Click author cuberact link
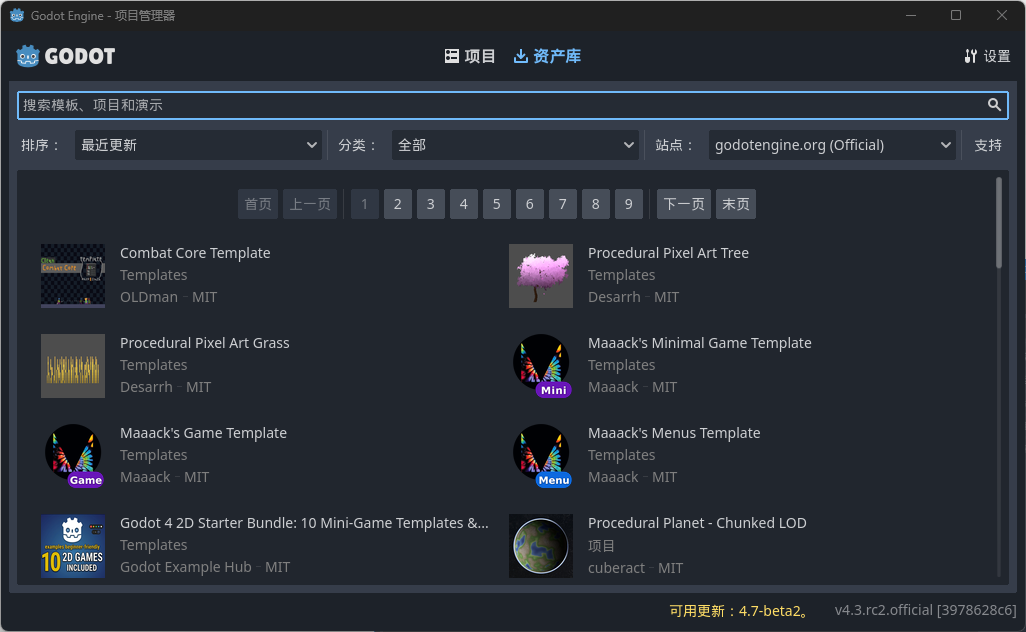This screenshot has width=1026, height=632. click(616, 568)
